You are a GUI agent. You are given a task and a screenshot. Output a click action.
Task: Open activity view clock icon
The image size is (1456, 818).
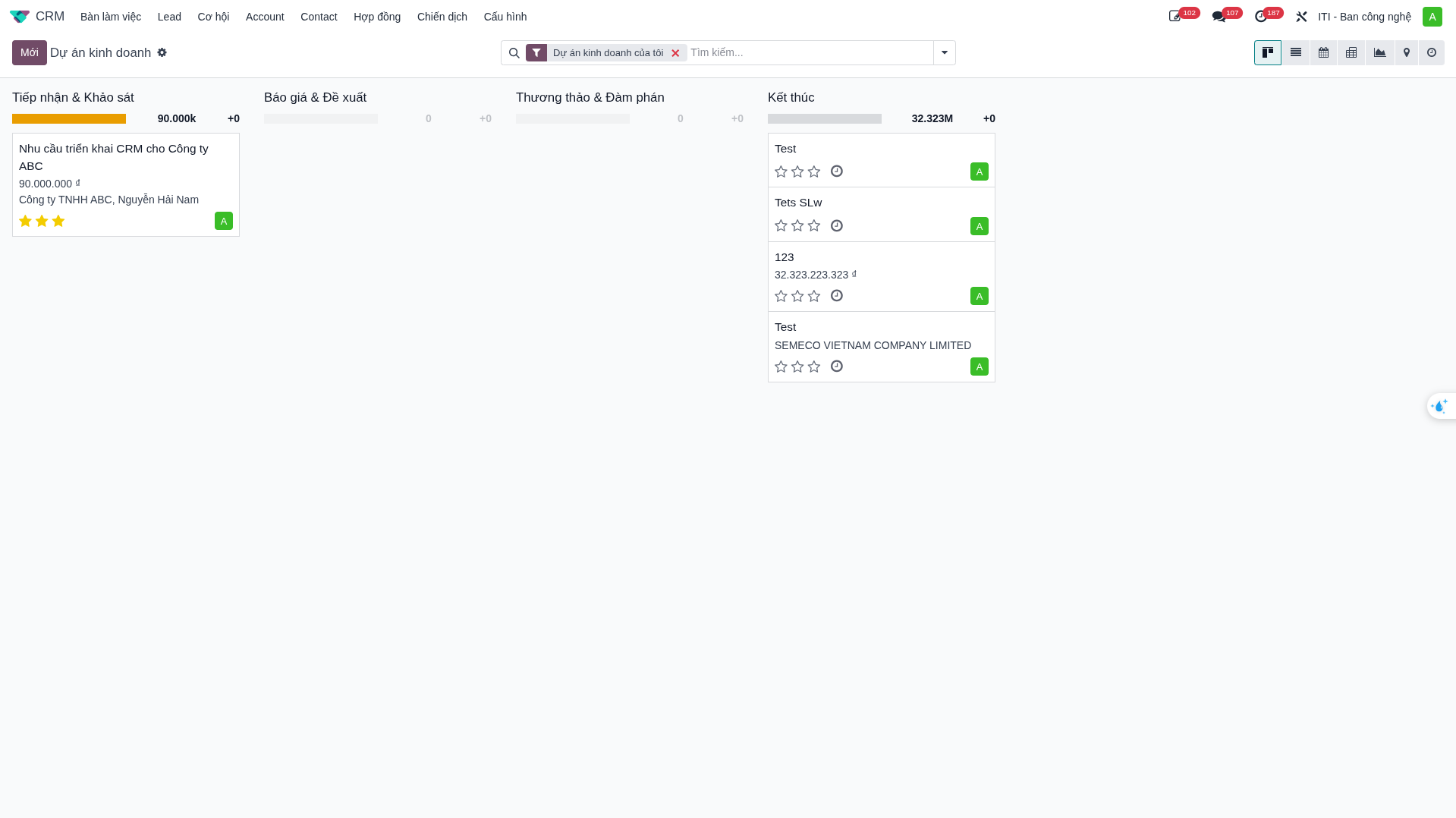click(x=1431, y=52)
